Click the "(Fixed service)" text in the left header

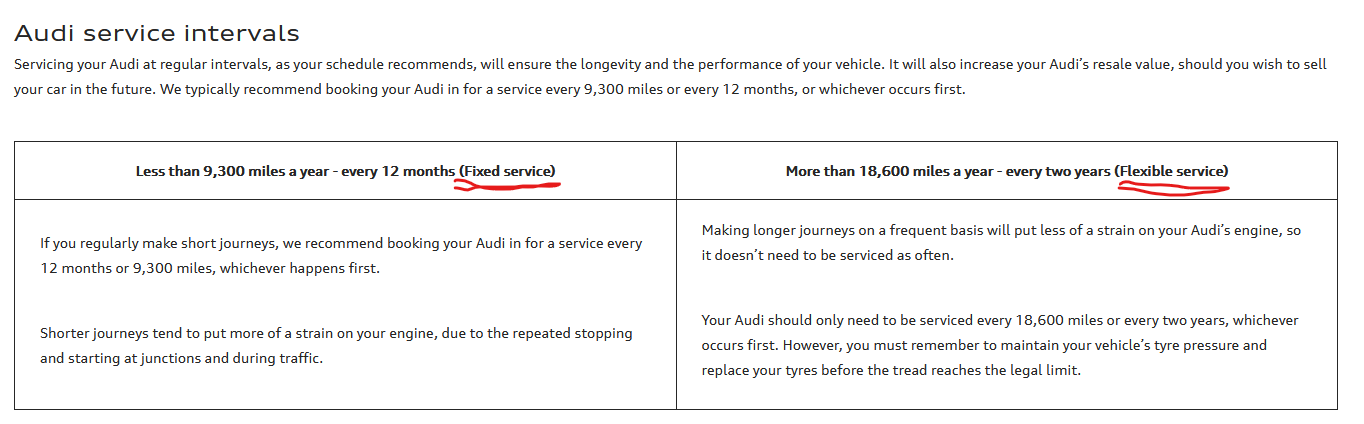(507, 171)
